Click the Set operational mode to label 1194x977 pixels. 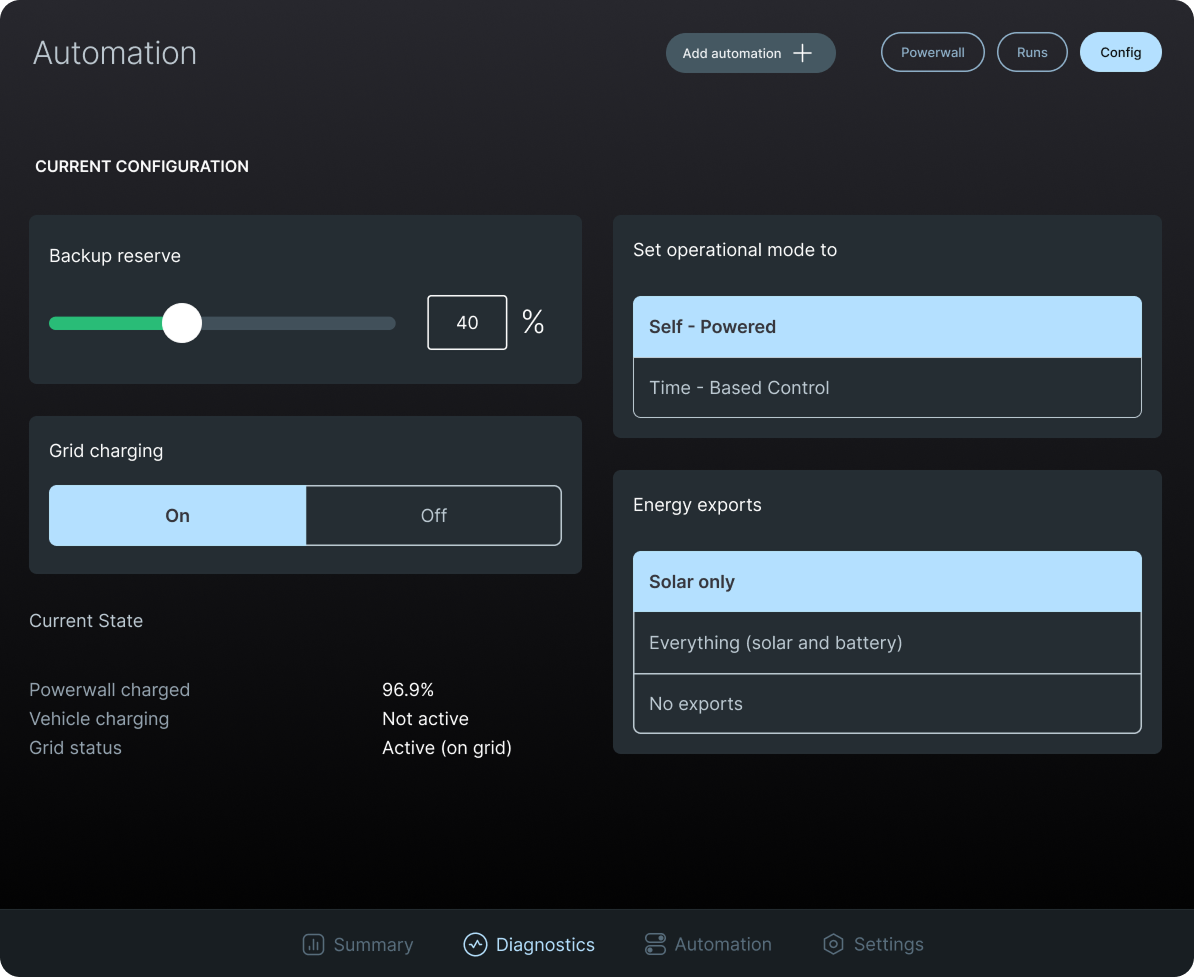pyautogui.click(x=735, y=250)
